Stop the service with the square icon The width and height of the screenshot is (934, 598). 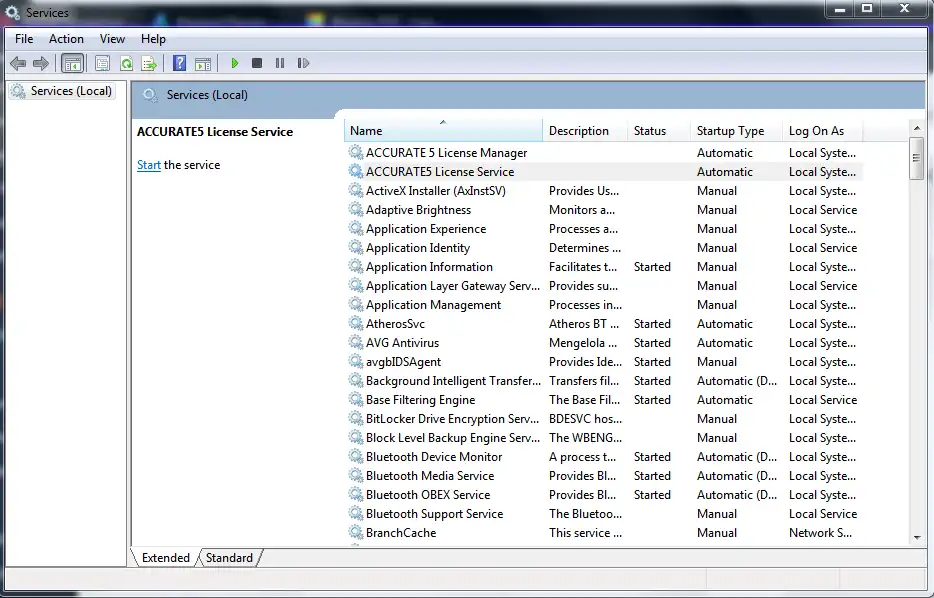point(257,63)
